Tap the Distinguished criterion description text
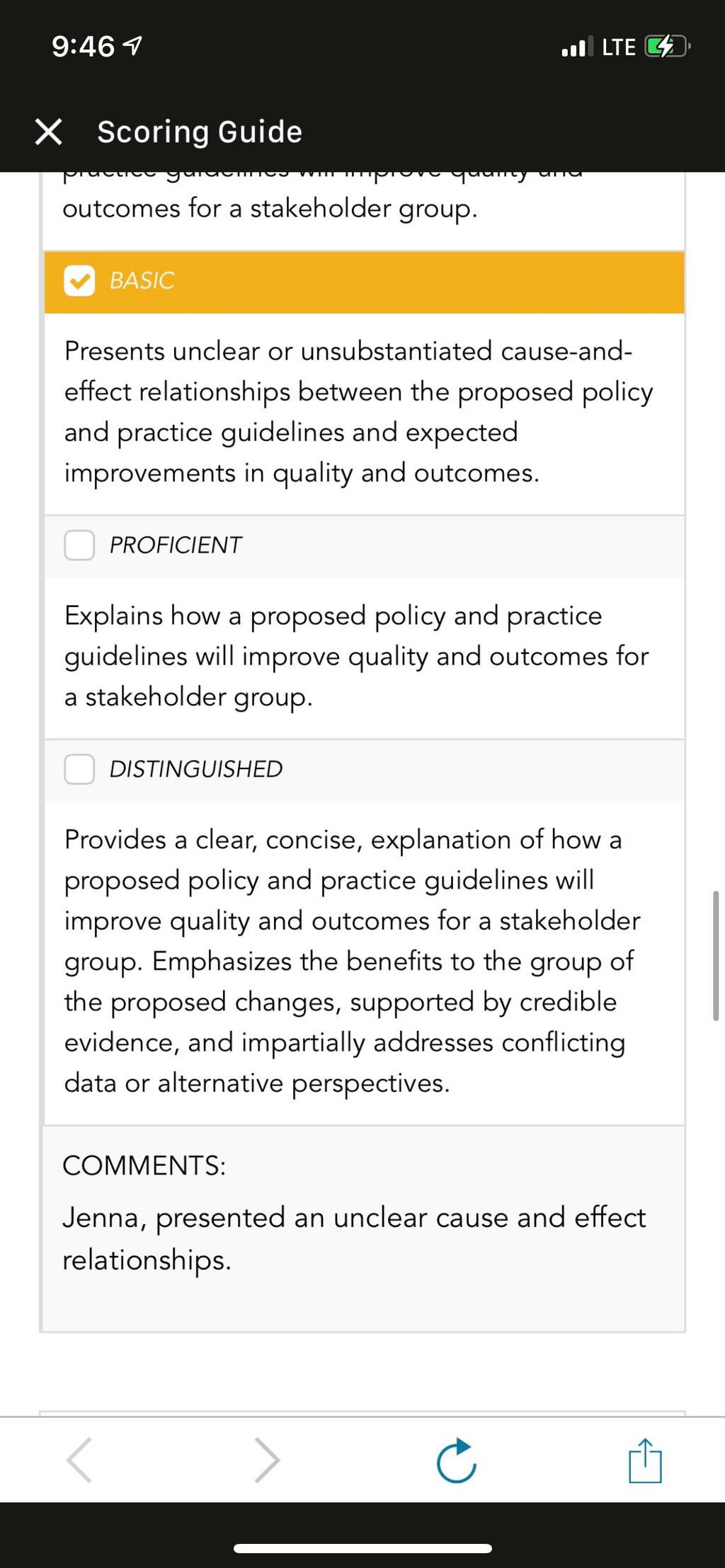The image size is (725, 1568). click(352, 961)
